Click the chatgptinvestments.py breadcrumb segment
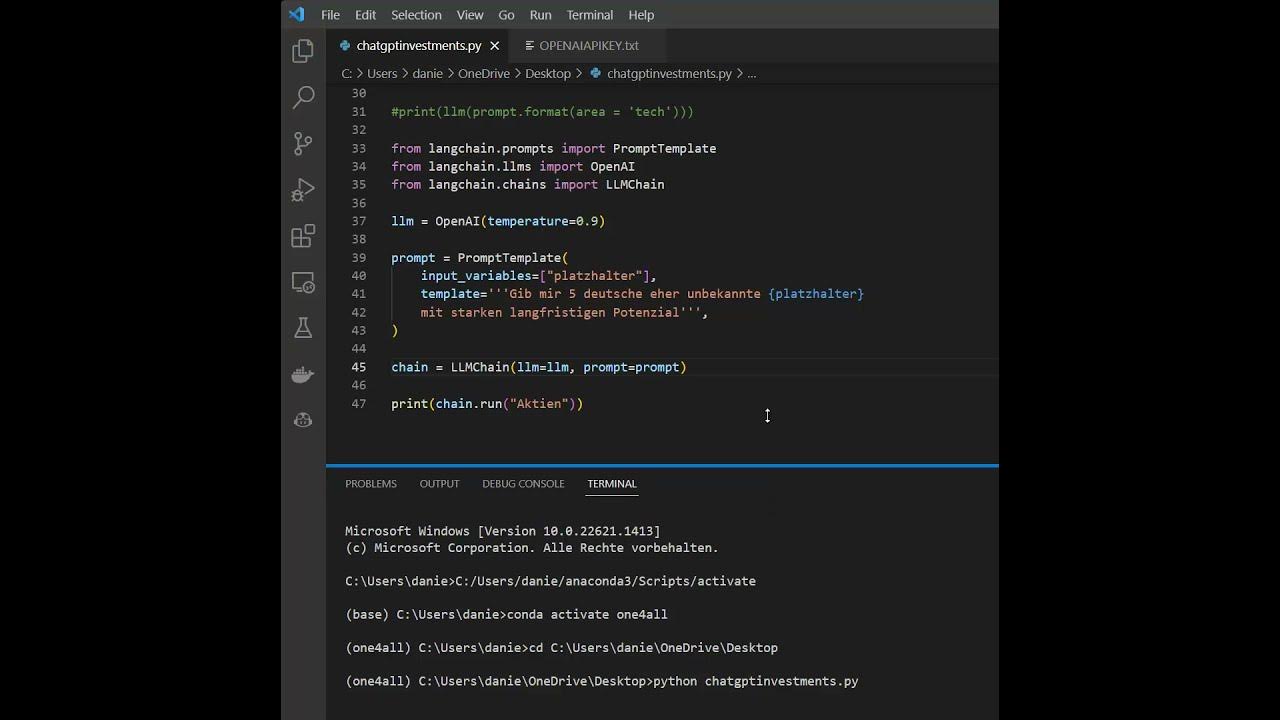 pos(669,74)
